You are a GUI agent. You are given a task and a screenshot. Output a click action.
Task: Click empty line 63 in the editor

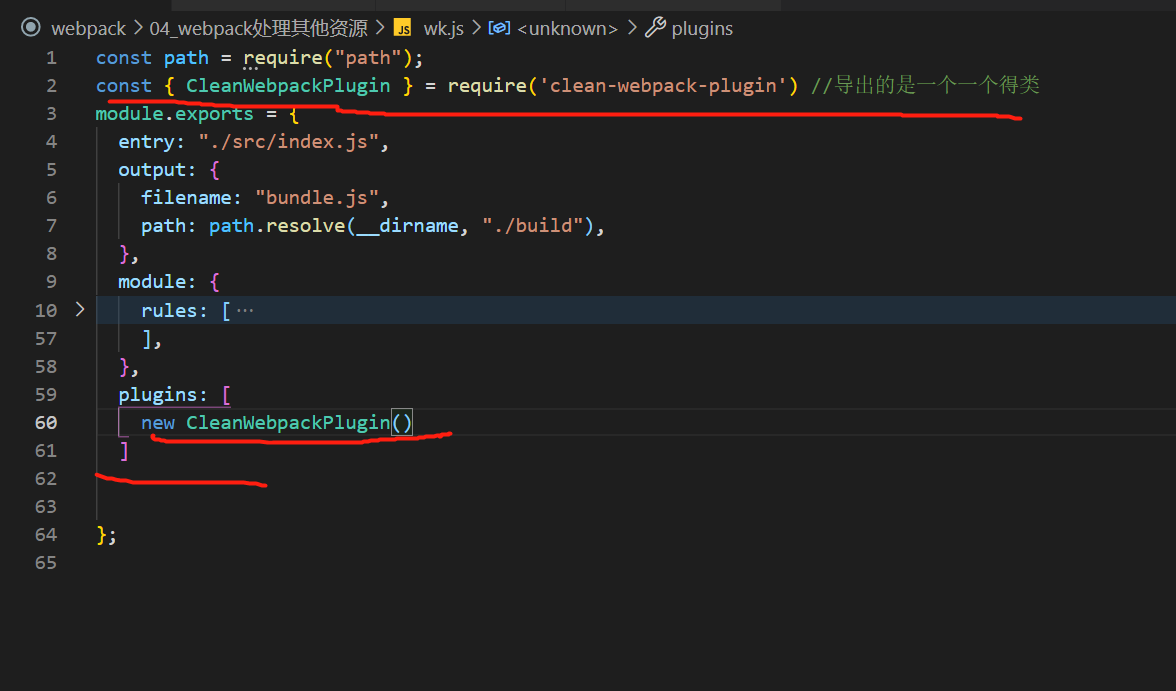coord(200,506)
